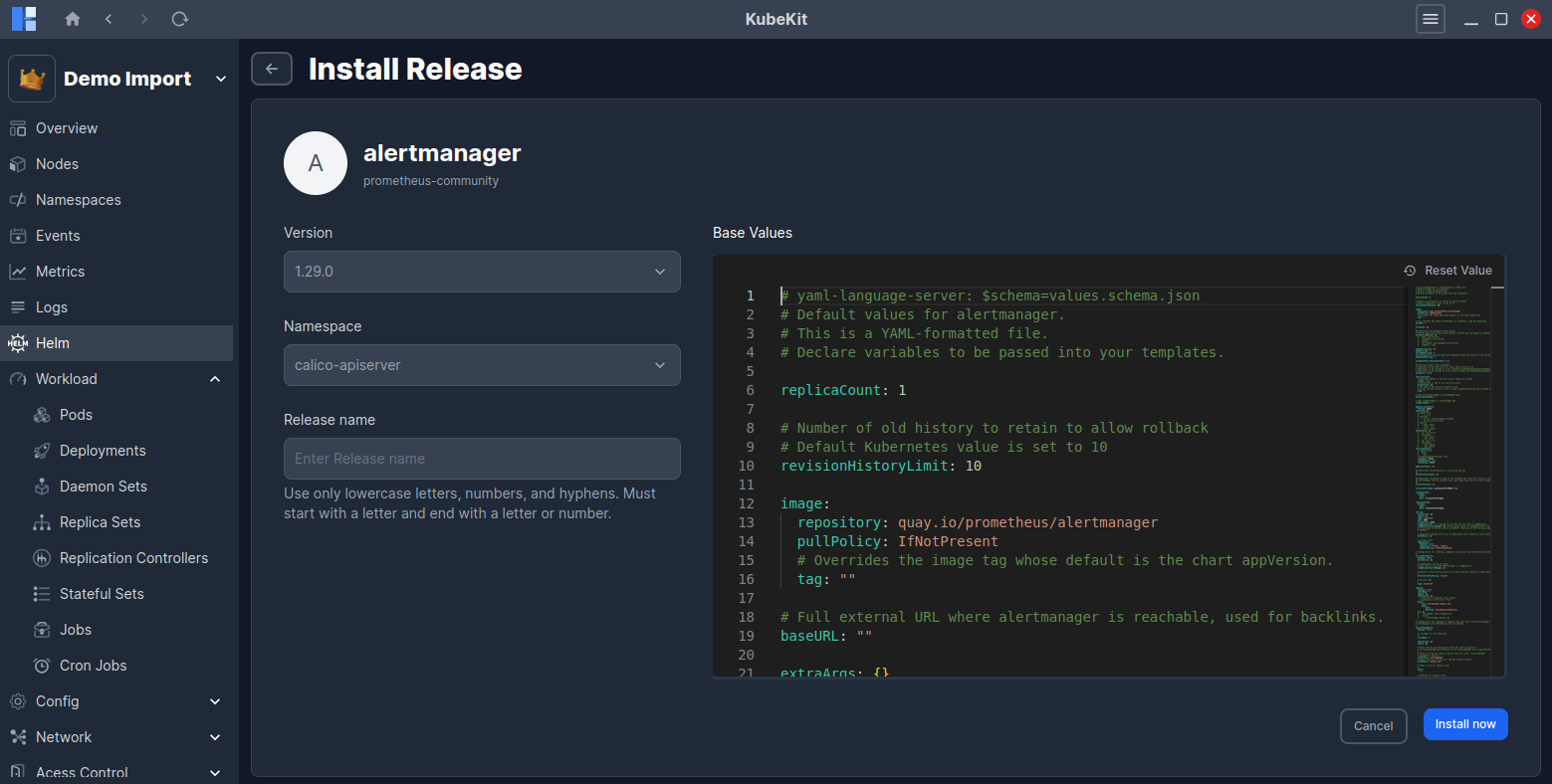Image resolution: width=1552 pixels, height=784 pixels.
Task: Open Pods from the sidebar
Action: (x=76, y=415)
